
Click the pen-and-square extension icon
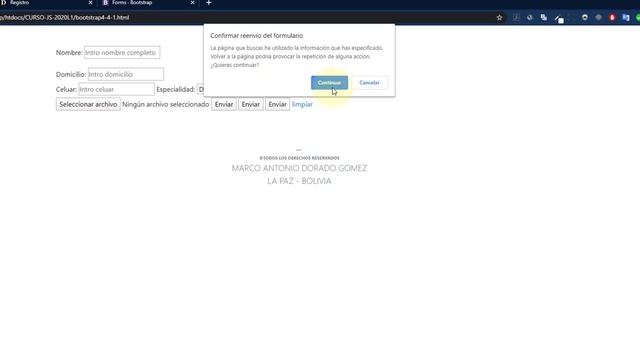559,19
